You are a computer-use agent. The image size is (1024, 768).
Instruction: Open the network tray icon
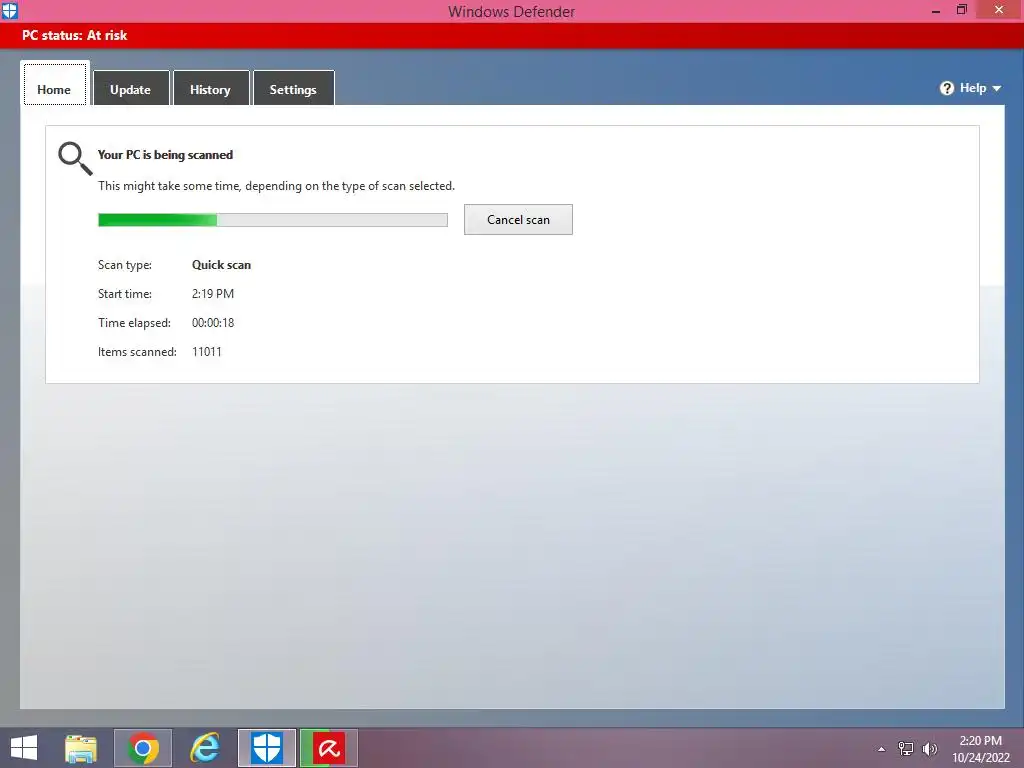pyautogui.click(x=906, y=749)
